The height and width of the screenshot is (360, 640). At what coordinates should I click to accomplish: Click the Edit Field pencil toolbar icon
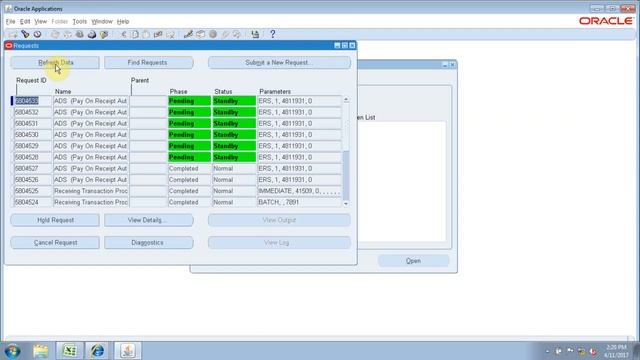click(x=188, y=34)
